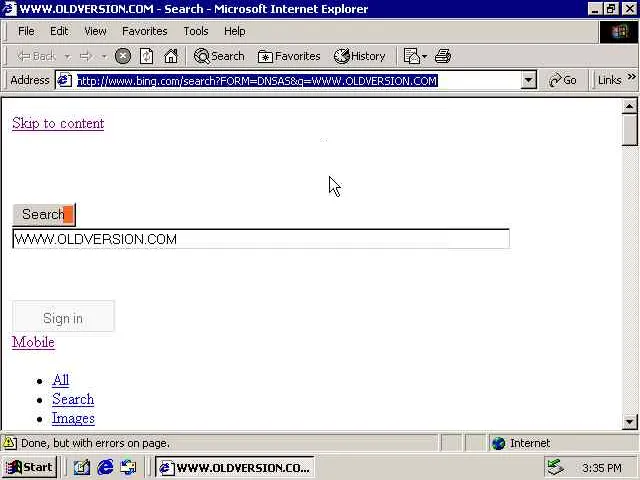
Task: Open the Favorites menu
Action: click(144, 31)
